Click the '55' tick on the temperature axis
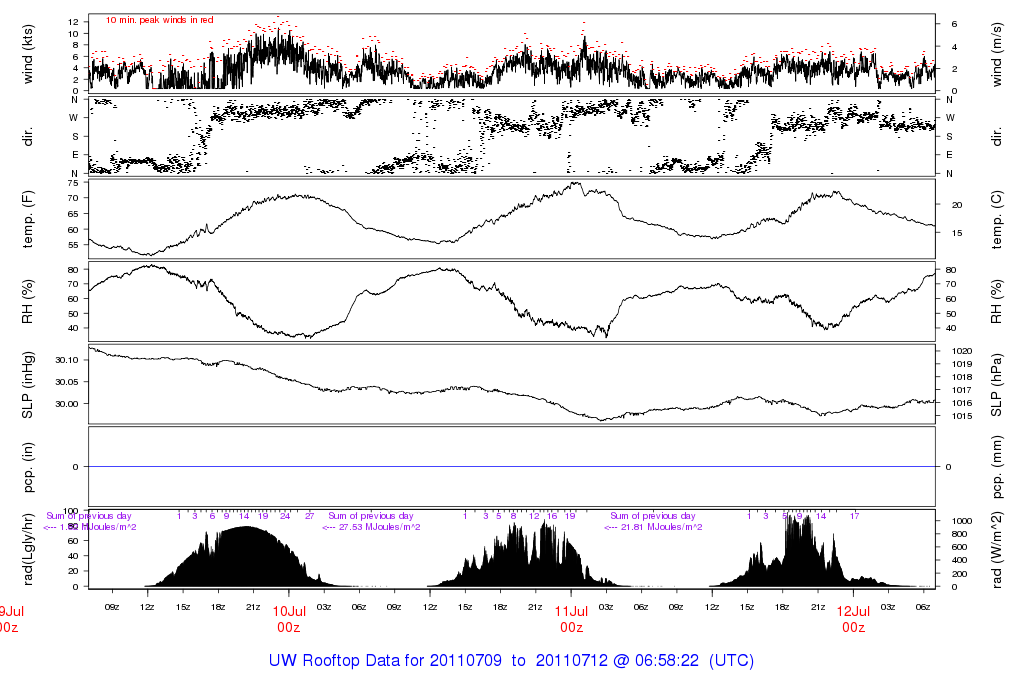This screenshot has width=1024, height=700. click(72, 246)
